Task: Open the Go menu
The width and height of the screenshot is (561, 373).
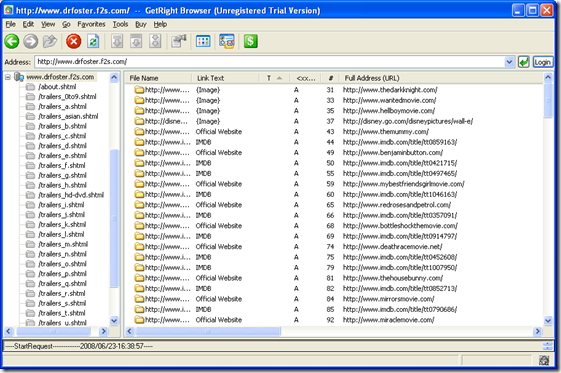Action: coord(66,24)
